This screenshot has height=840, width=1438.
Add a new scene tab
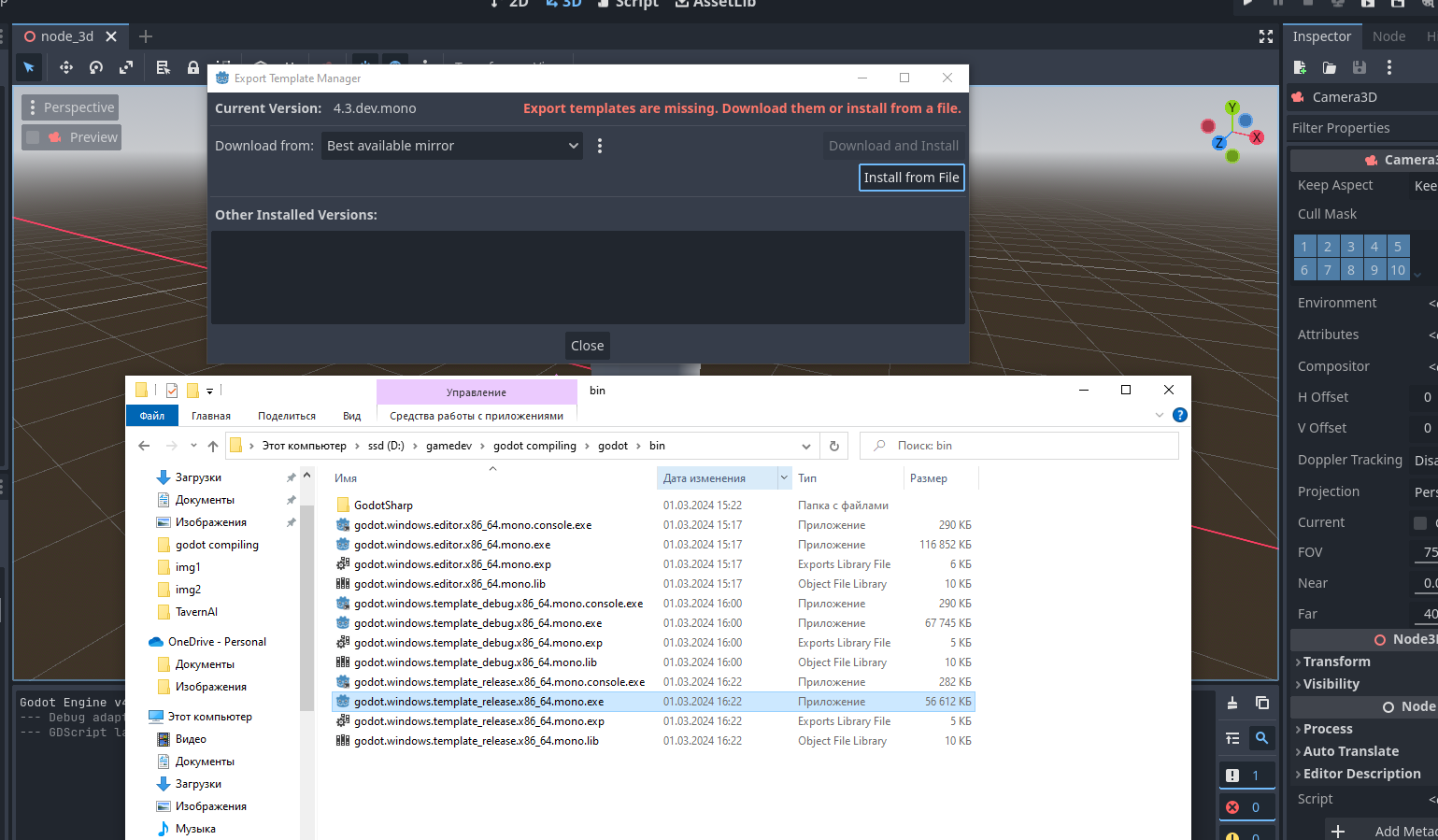pos(146,36)
